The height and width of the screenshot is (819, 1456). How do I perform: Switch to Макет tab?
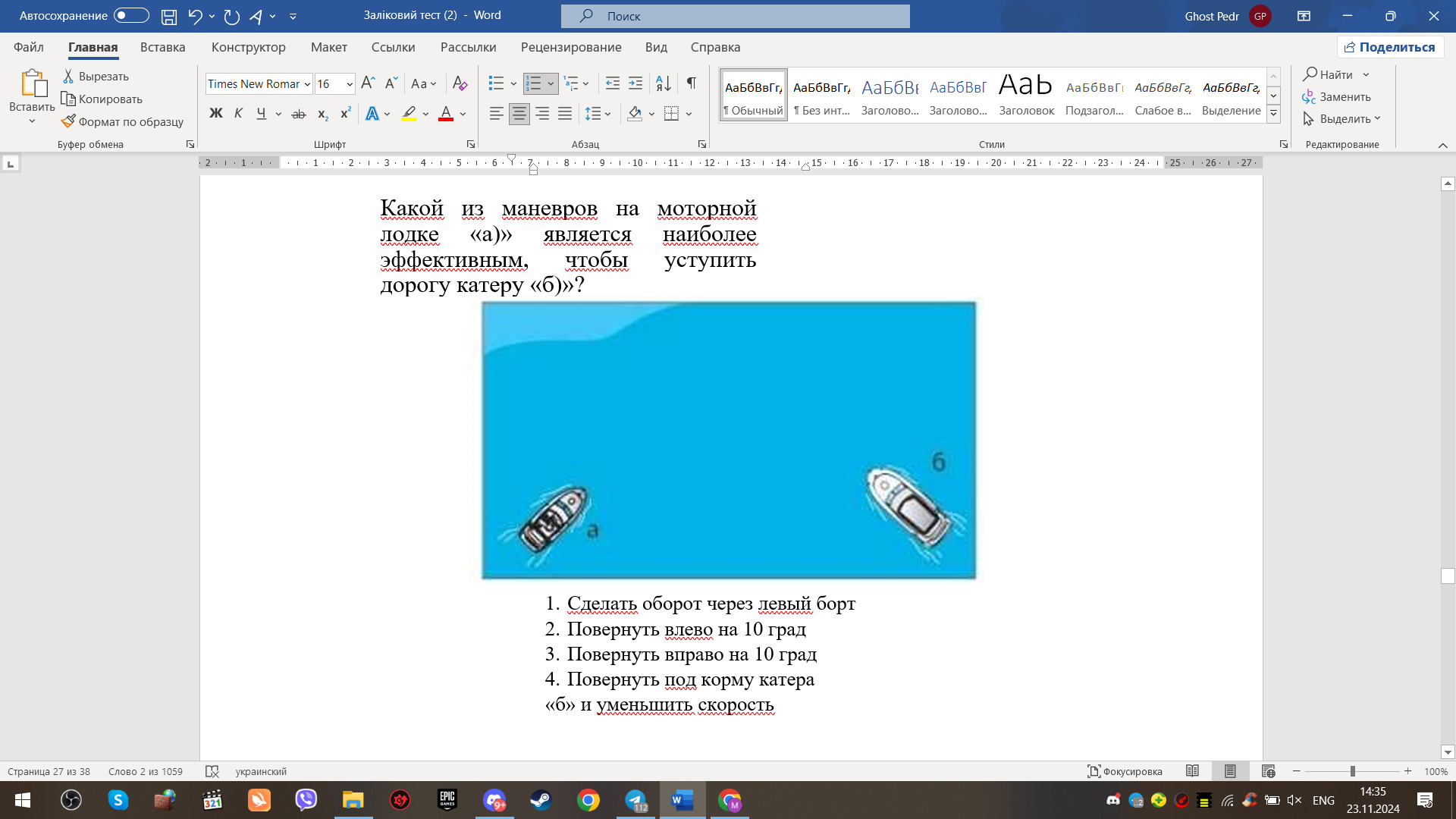pos(328,47)
